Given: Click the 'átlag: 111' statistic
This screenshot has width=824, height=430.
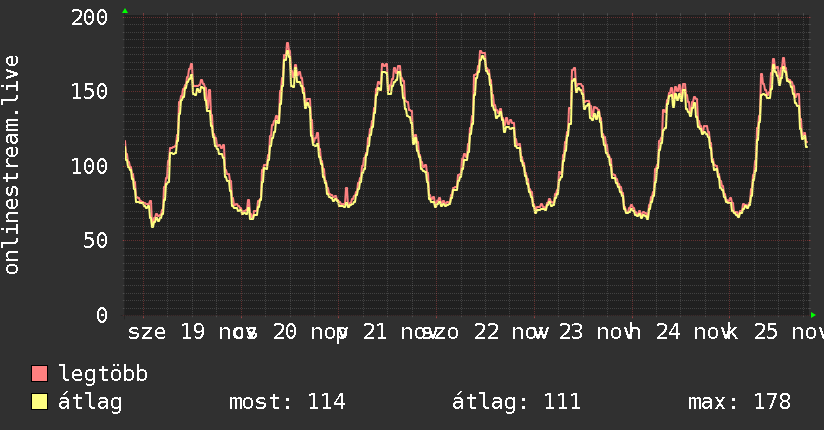Looking at the screenshot, I should [516, 402].
